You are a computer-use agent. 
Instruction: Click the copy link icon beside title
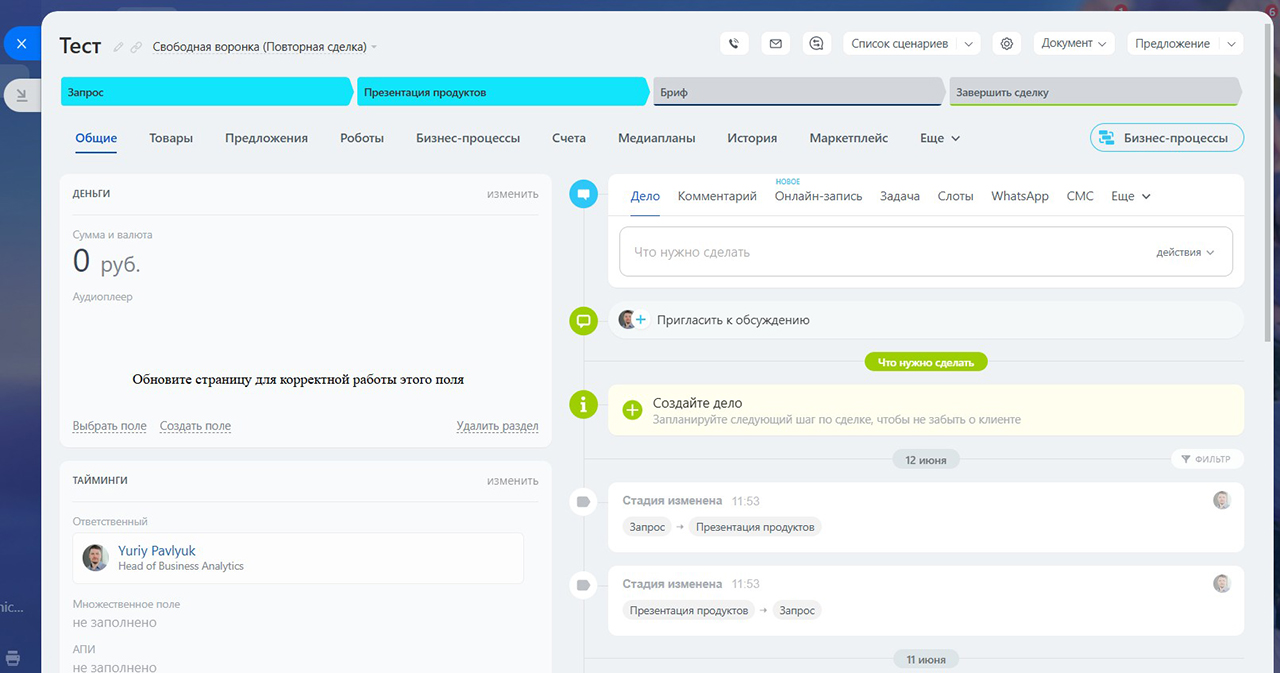[136, 47]
